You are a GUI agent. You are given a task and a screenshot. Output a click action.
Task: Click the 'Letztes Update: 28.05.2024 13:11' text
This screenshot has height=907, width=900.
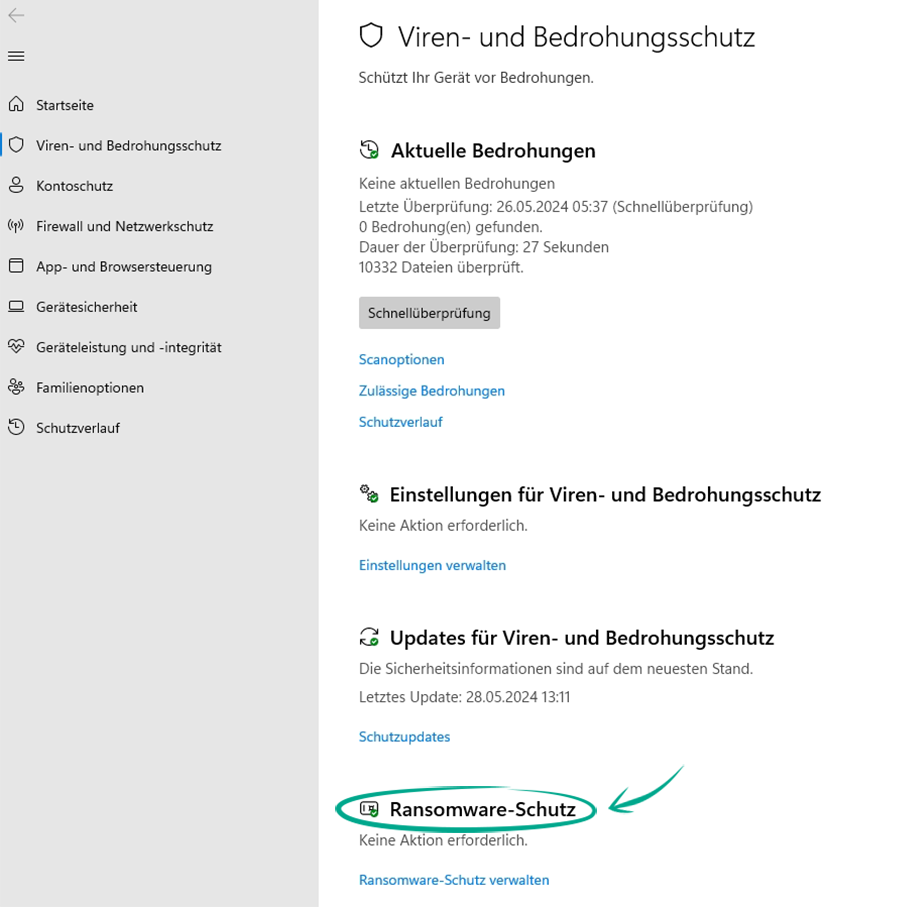(x=464, y=697)
